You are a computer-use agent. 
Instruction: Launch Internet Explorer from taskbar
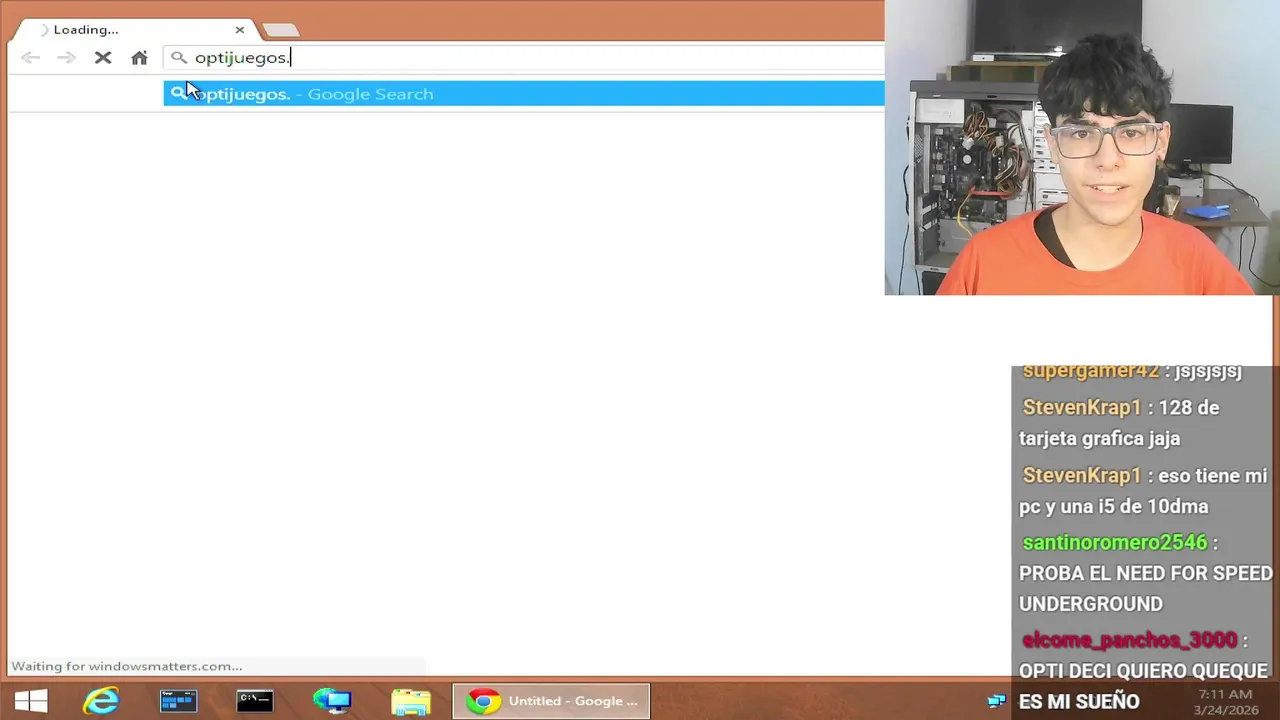point(101,701)
